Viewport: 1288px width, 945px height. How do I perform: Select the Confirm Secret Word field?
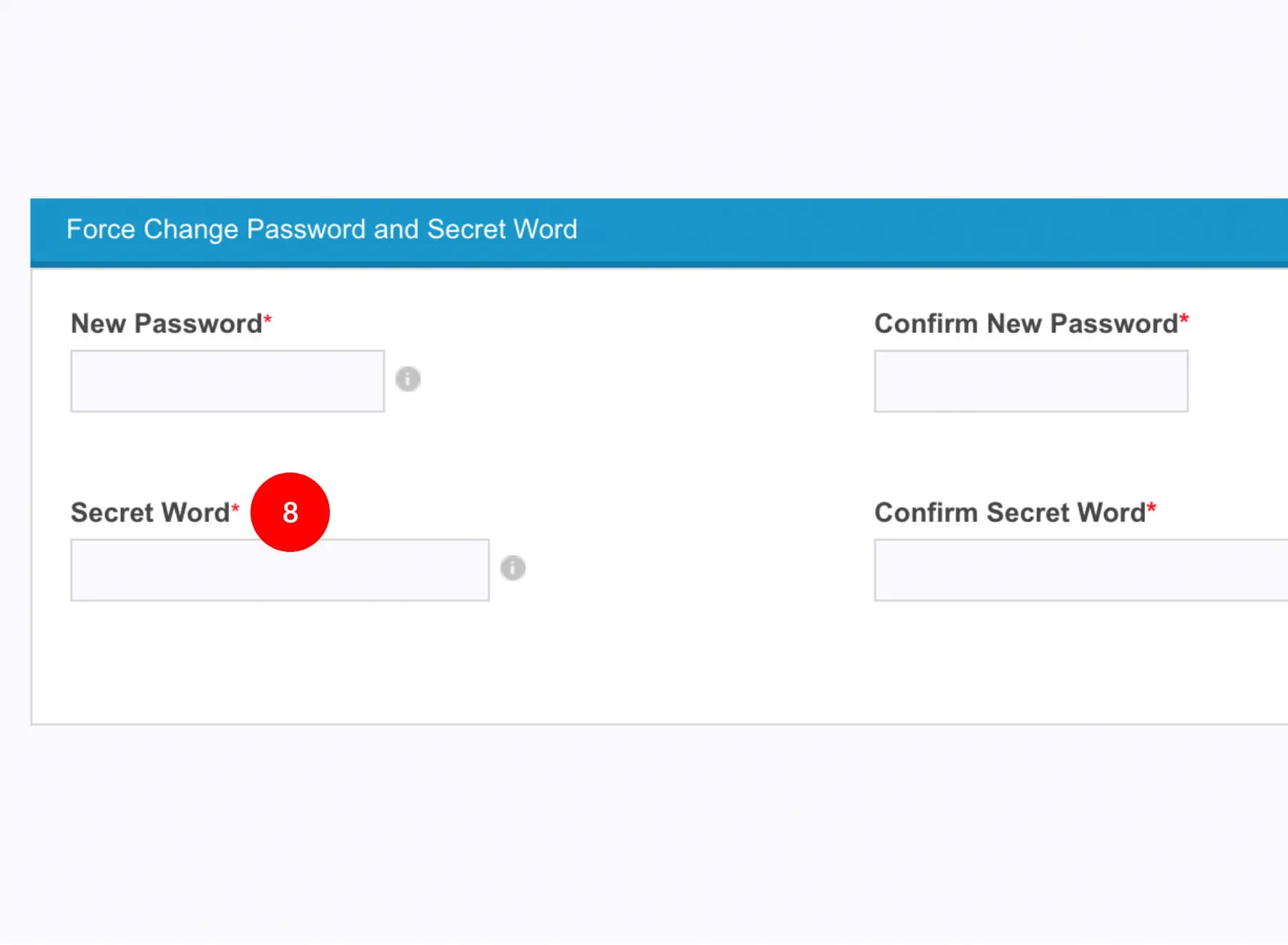click(1080, 571)
